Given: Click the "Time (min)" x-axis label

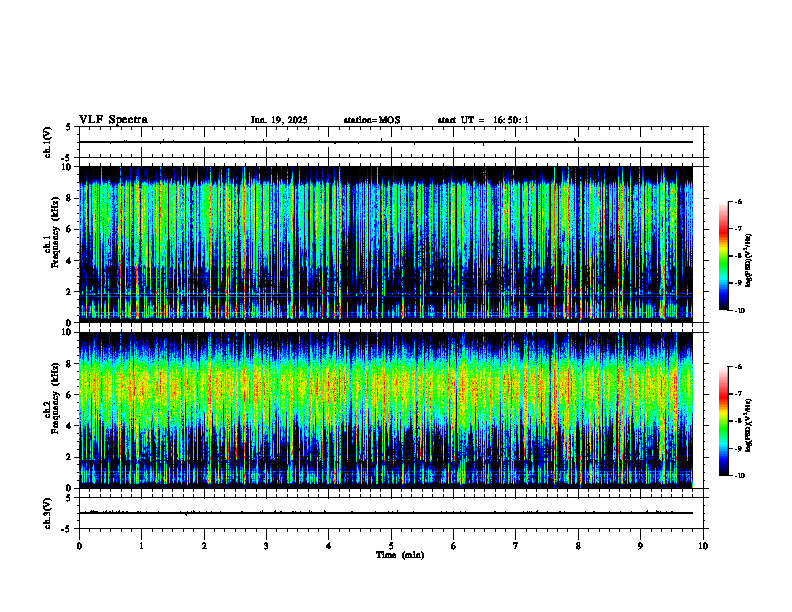Looking at the screenshot, I should 400,555.
